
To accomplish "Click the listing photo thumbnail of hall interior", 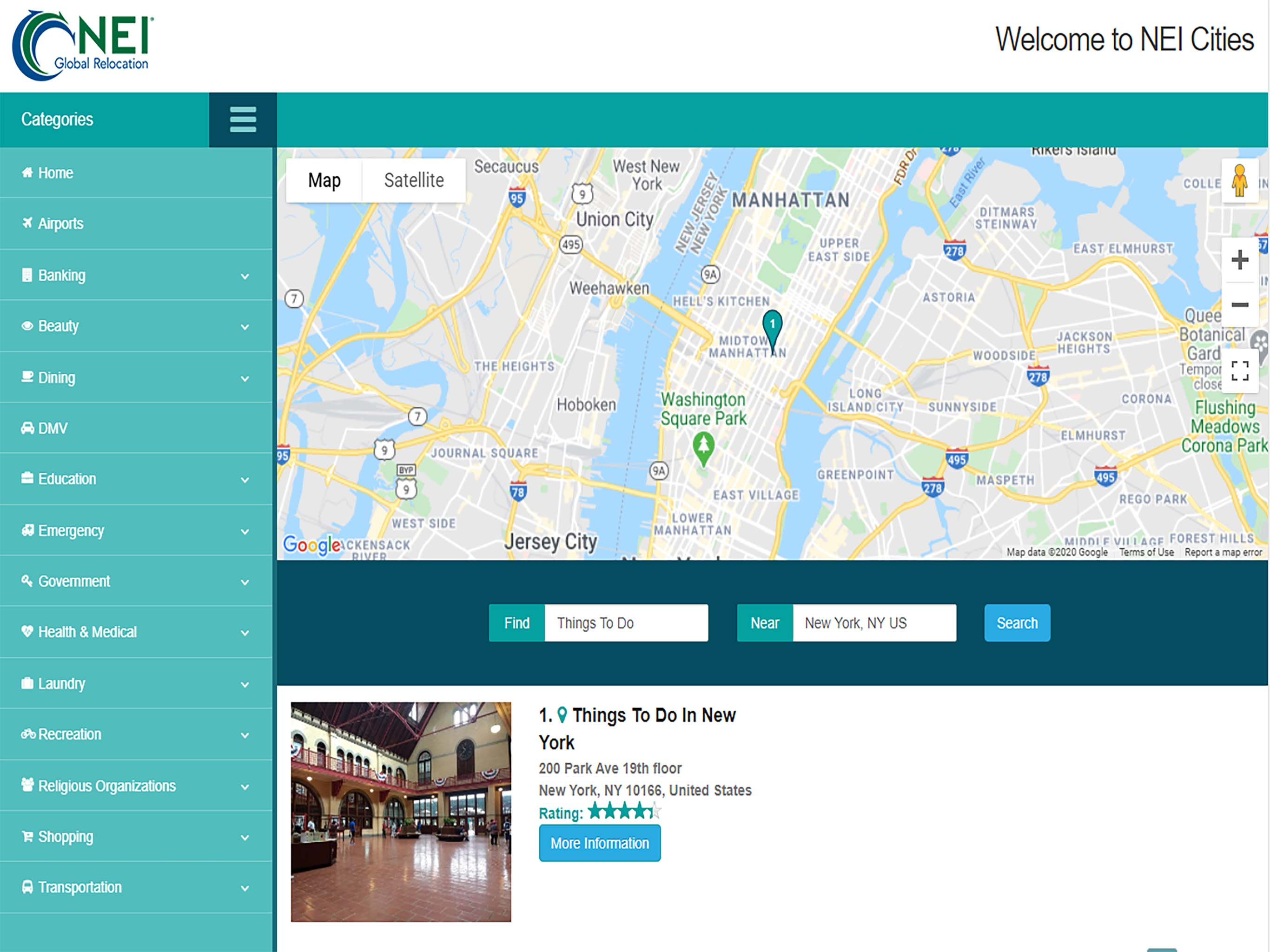I will (x=401, y=811).
